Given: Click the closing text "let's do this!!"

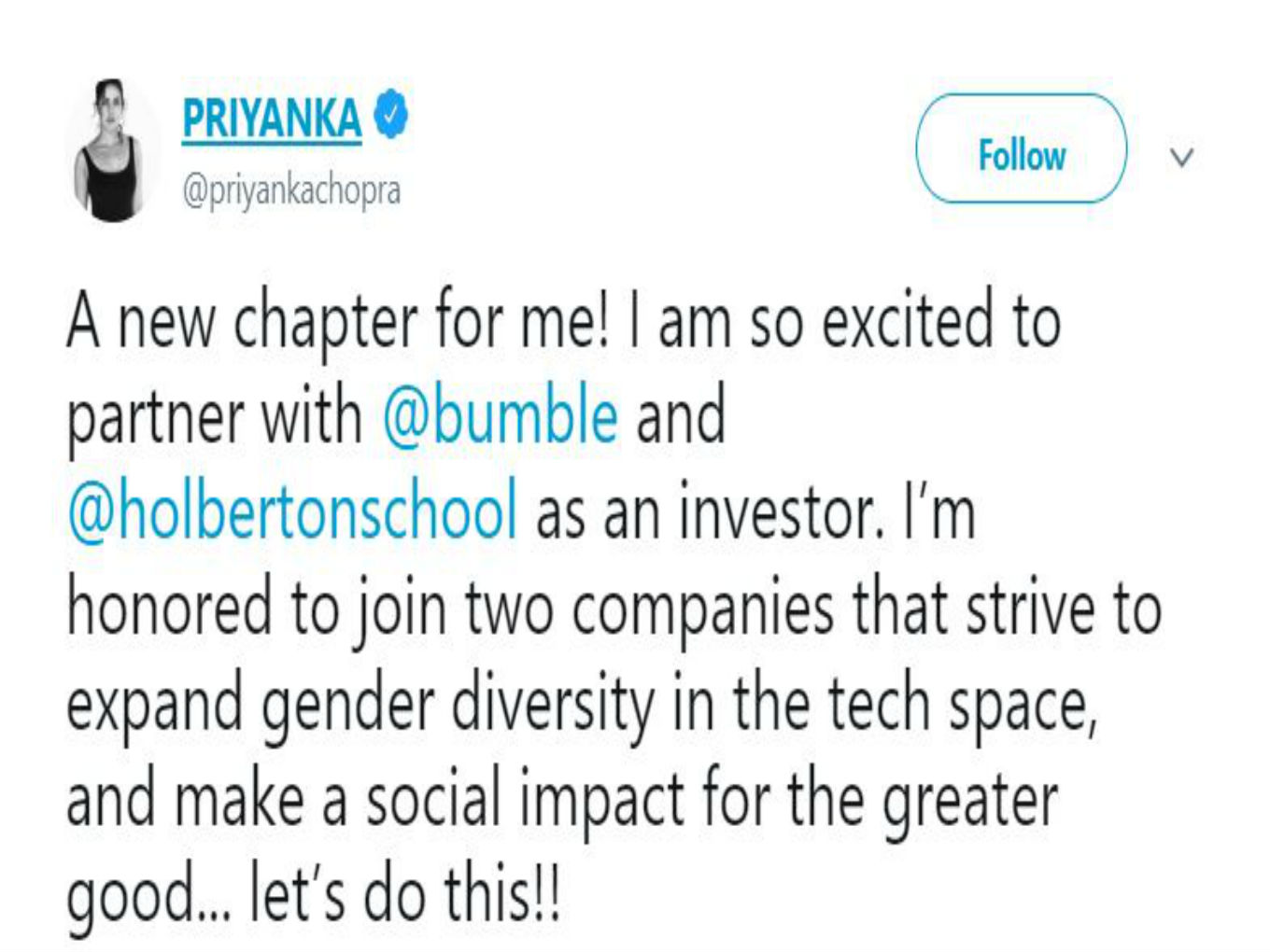Looking at the screenshot, I should point(404,896).
